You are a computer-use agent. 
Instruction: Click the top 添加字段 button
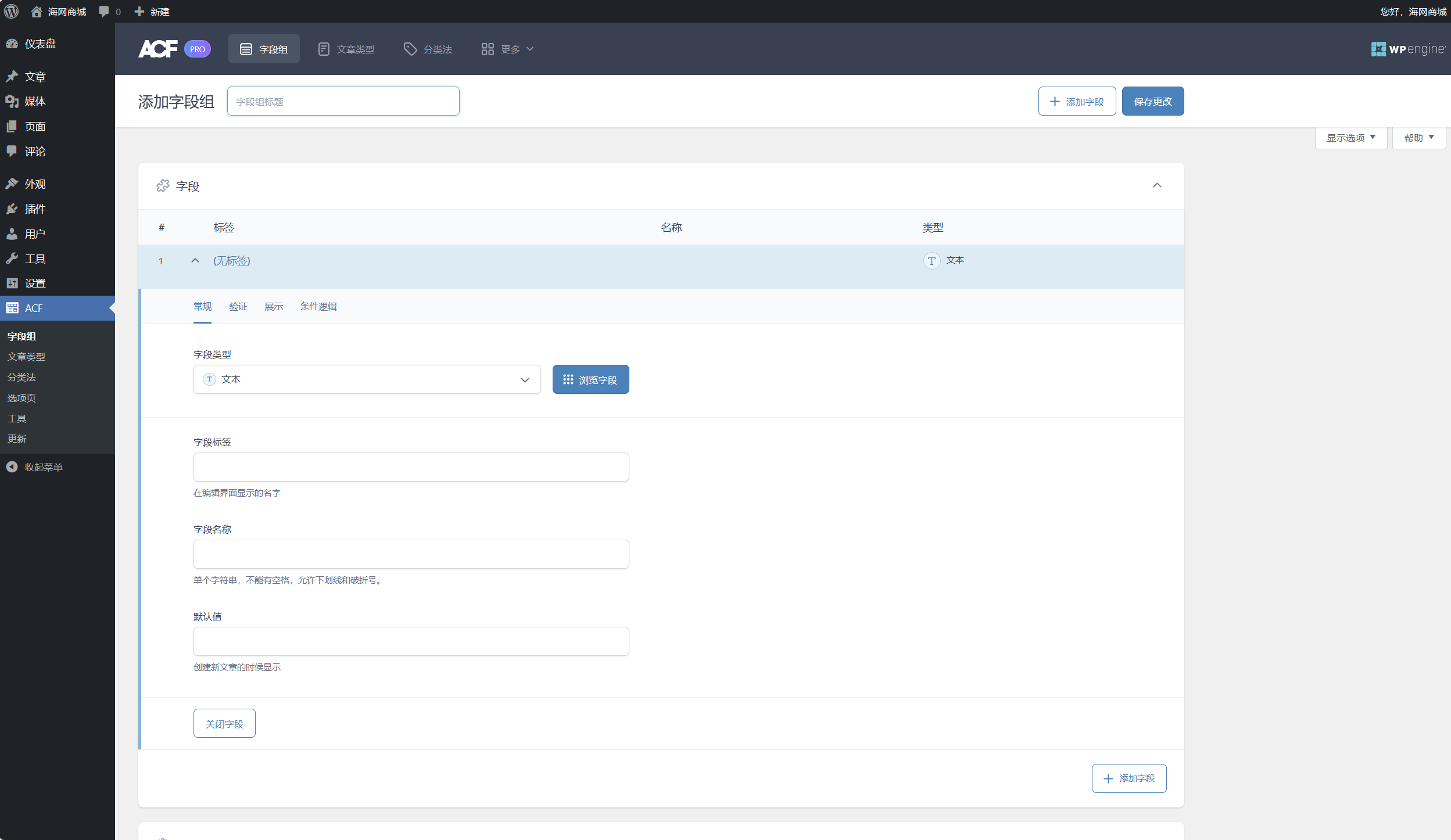pos(1077,101)
